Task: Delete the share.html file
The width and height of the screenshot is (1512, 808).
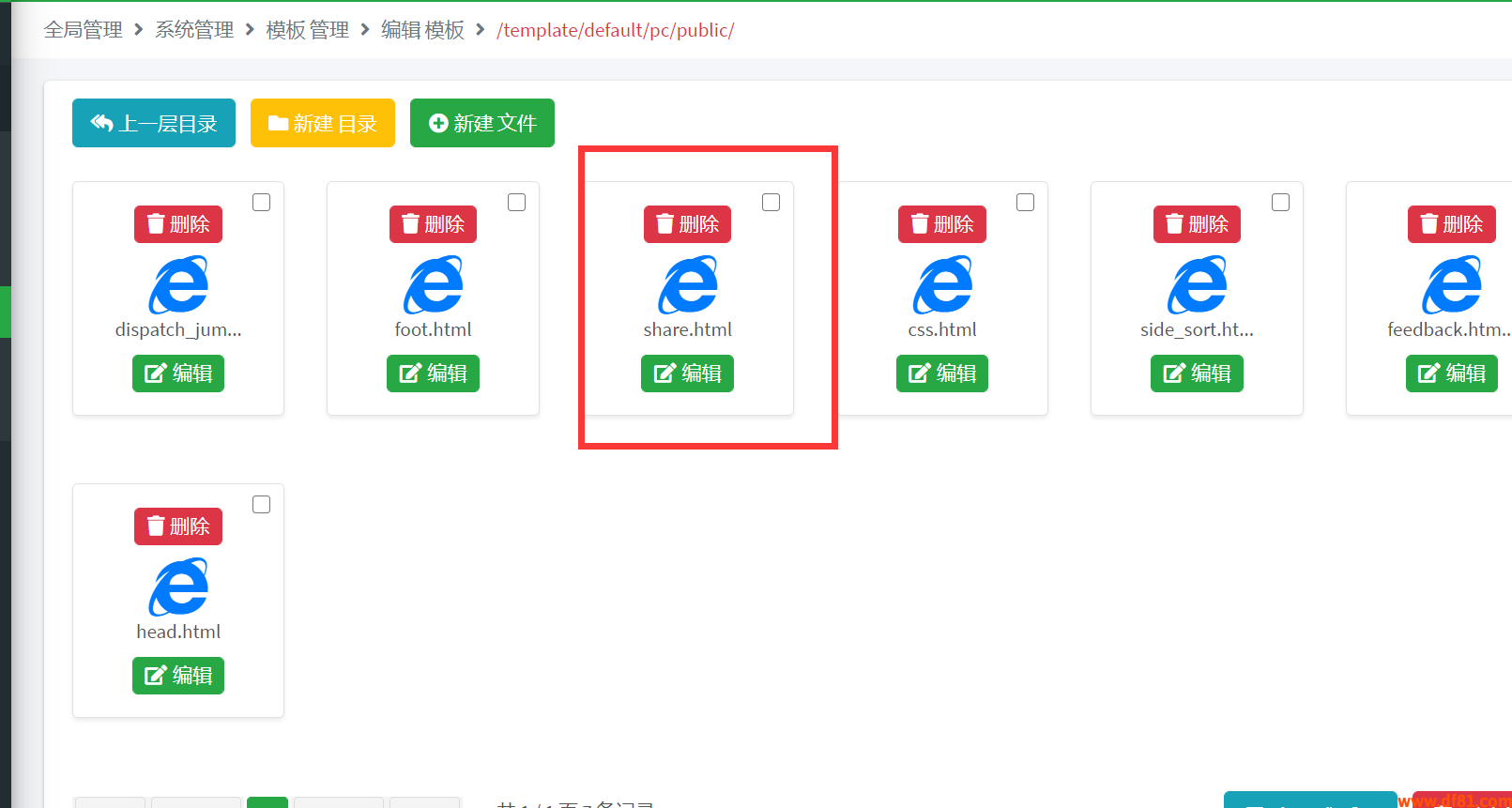Action: (687, 224)
